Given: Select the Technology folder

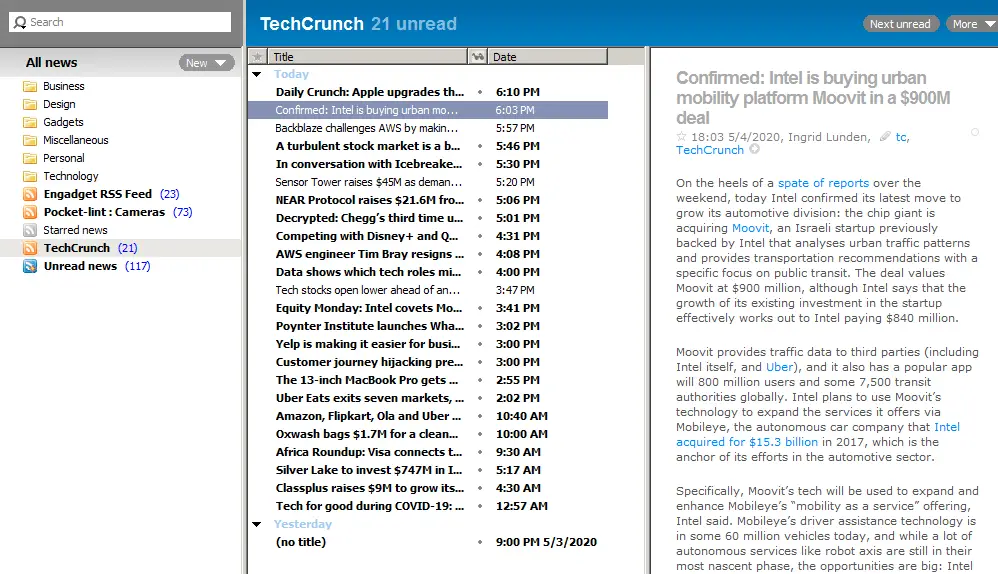Looking at the screenshot, I should tap(71, 176).
